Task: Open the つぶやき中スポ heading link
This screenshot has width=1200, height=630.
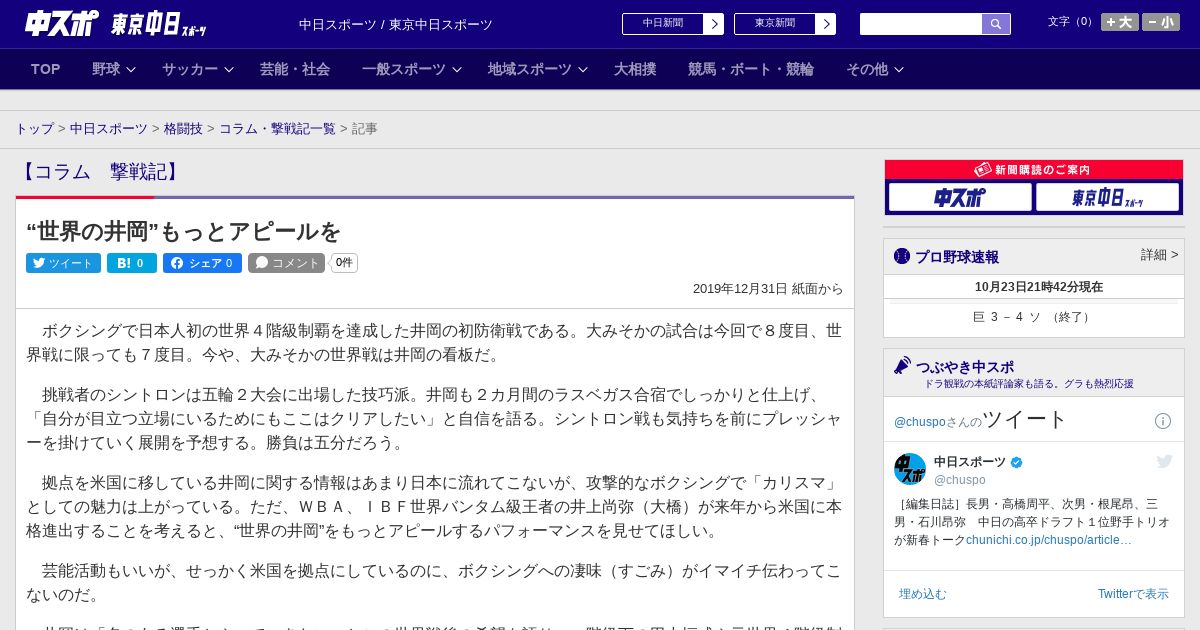Action: click(965, 367)
